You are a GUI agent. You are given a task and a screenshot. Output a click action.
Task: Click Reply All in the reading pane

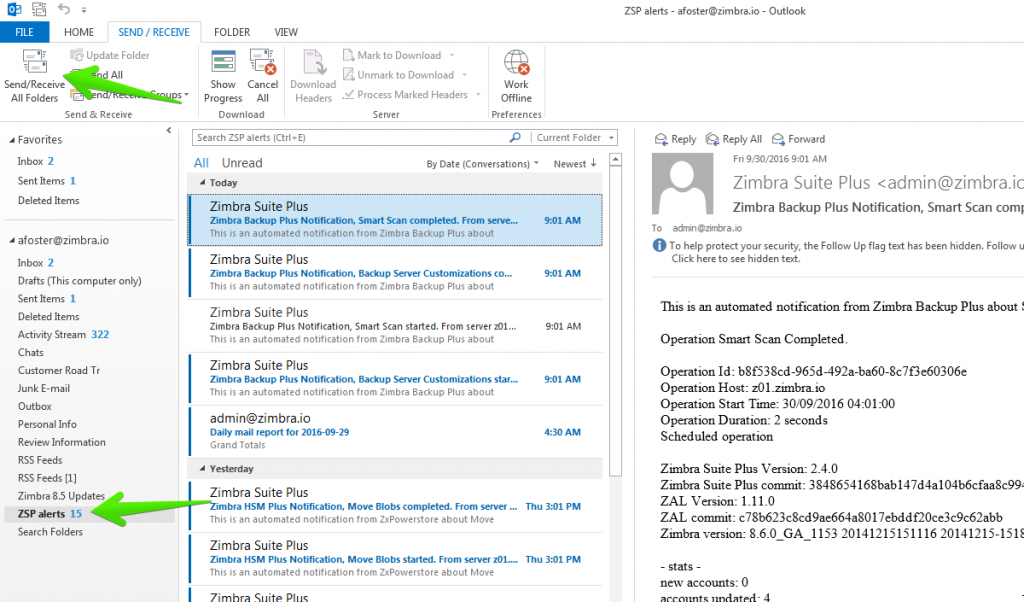[734, 139]
